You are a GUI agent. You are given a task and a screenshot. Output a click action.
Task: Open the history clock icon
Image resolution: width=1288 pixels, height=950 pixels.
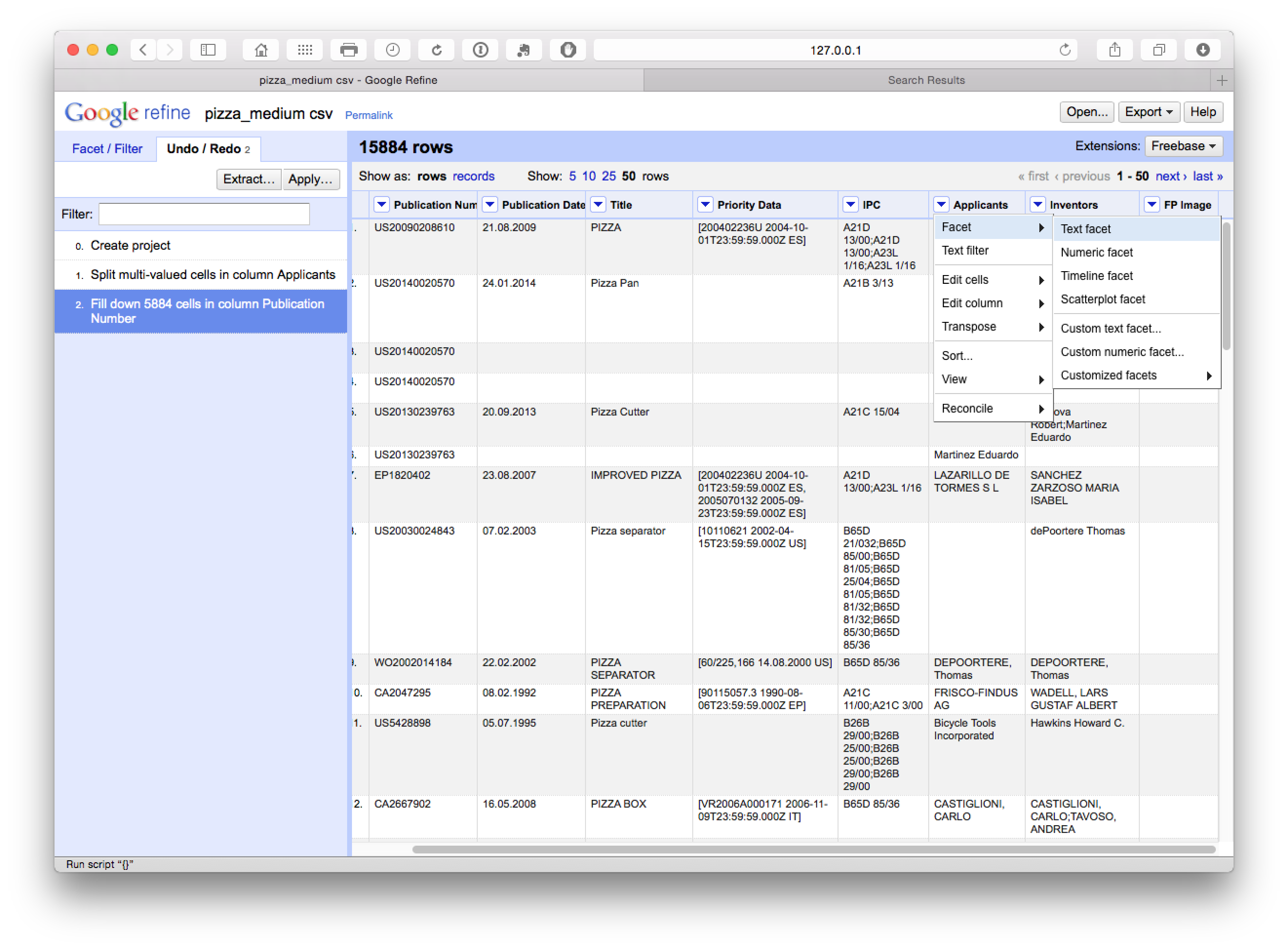(x=392, y=50)
